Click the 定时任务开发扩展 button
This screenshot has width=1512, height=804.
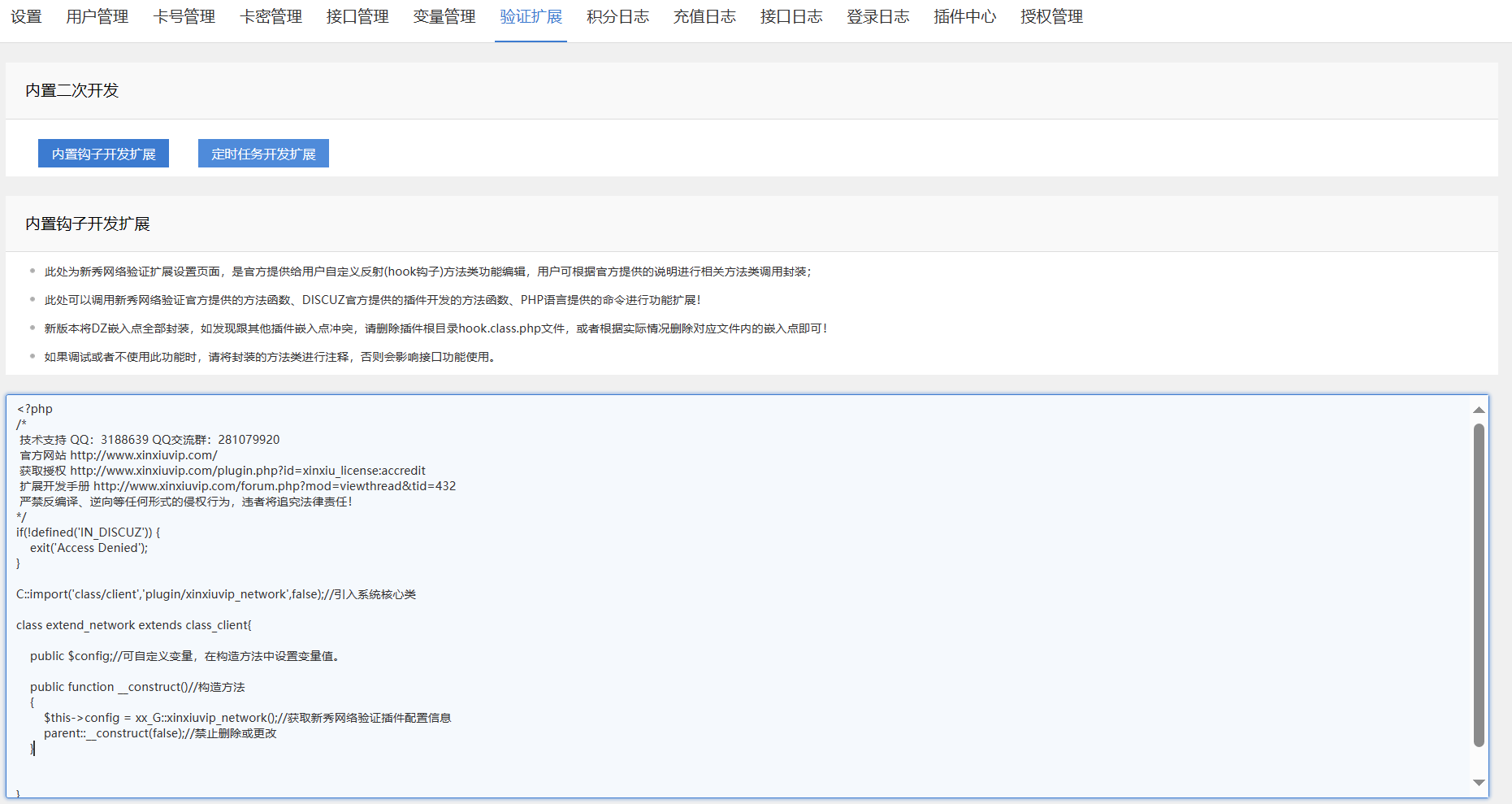tap(263, 154)
